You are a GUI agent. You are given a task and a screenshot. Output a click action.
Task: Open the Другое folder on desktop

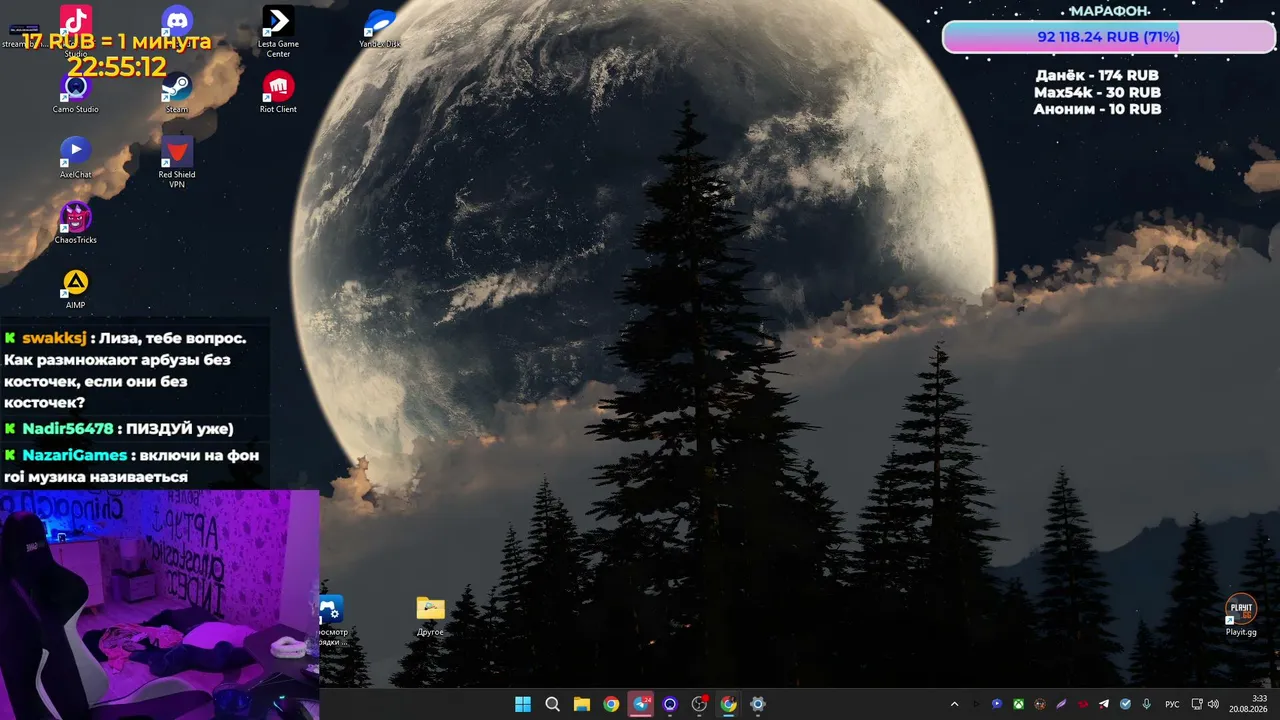pyautogui.click(x=430, y=616)
